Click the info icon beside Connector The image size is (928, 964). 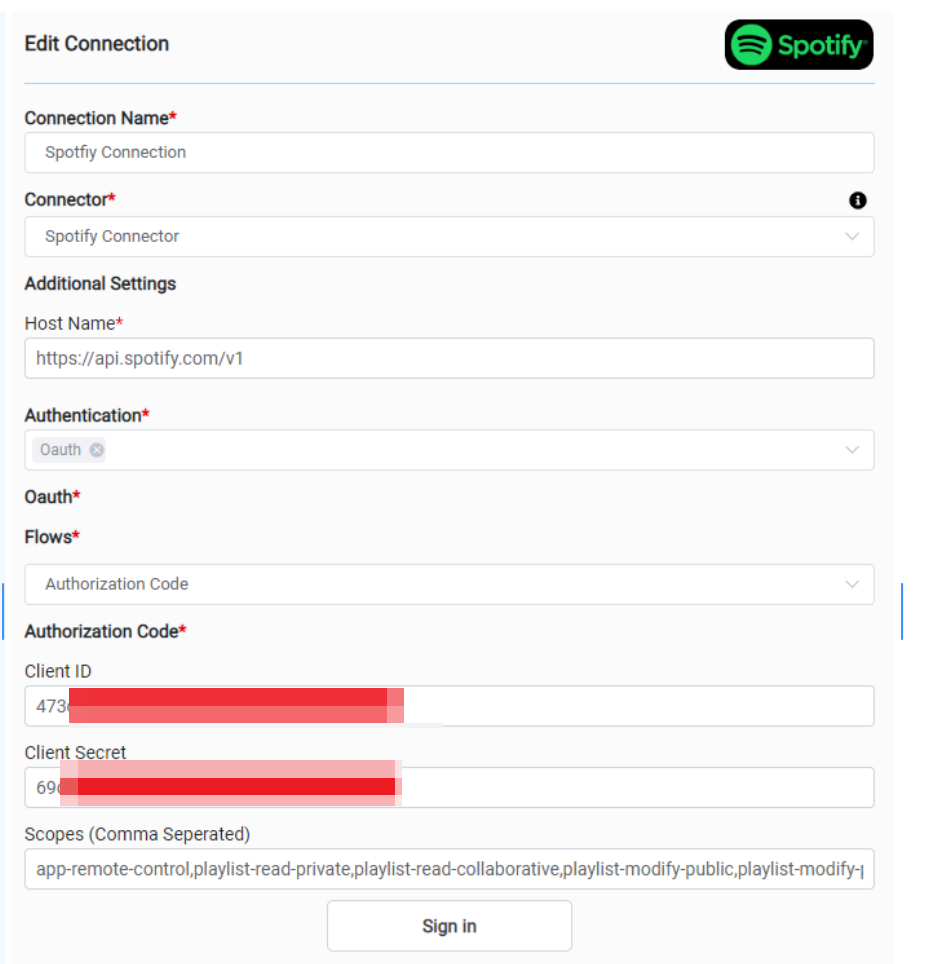pos(857,201)
